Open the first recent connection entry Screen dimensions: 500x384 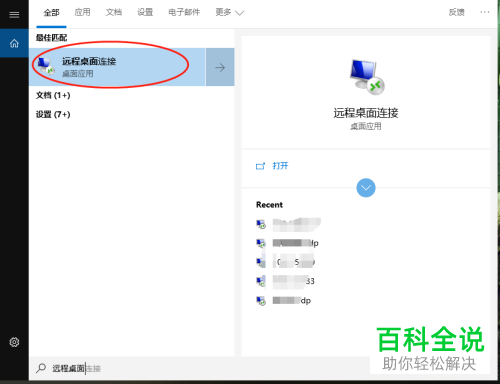point(289,224)
